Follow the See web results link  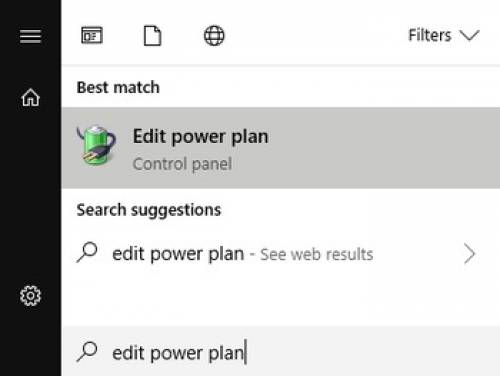point(316,255)
